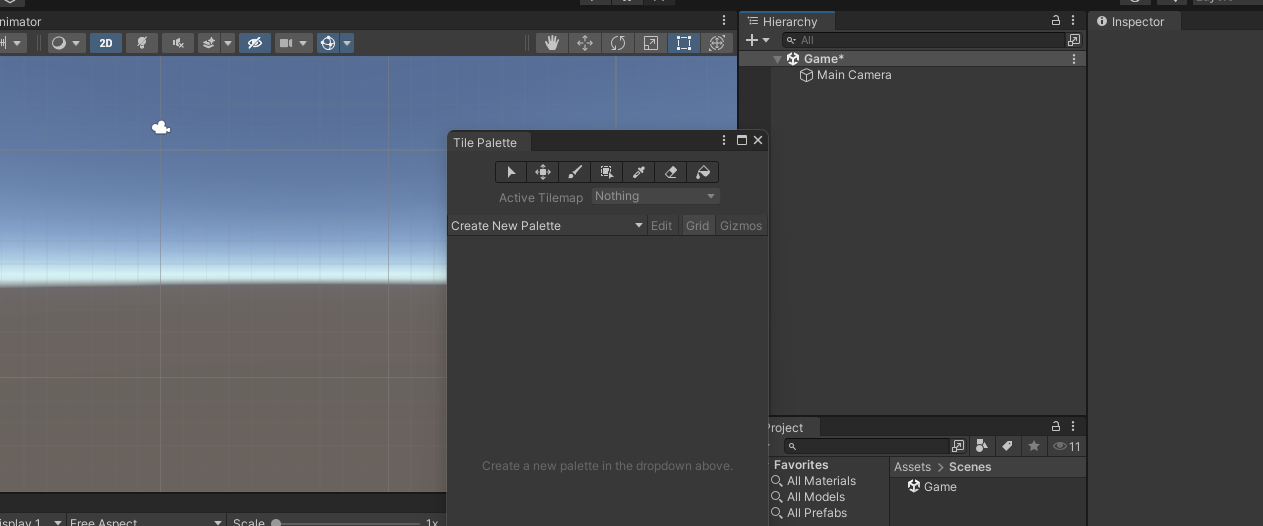Image resolution: width=1263 pixels, height=526 pixels.
Task: Pick the eyedropper tile picker tool
Action: [639, 172]
